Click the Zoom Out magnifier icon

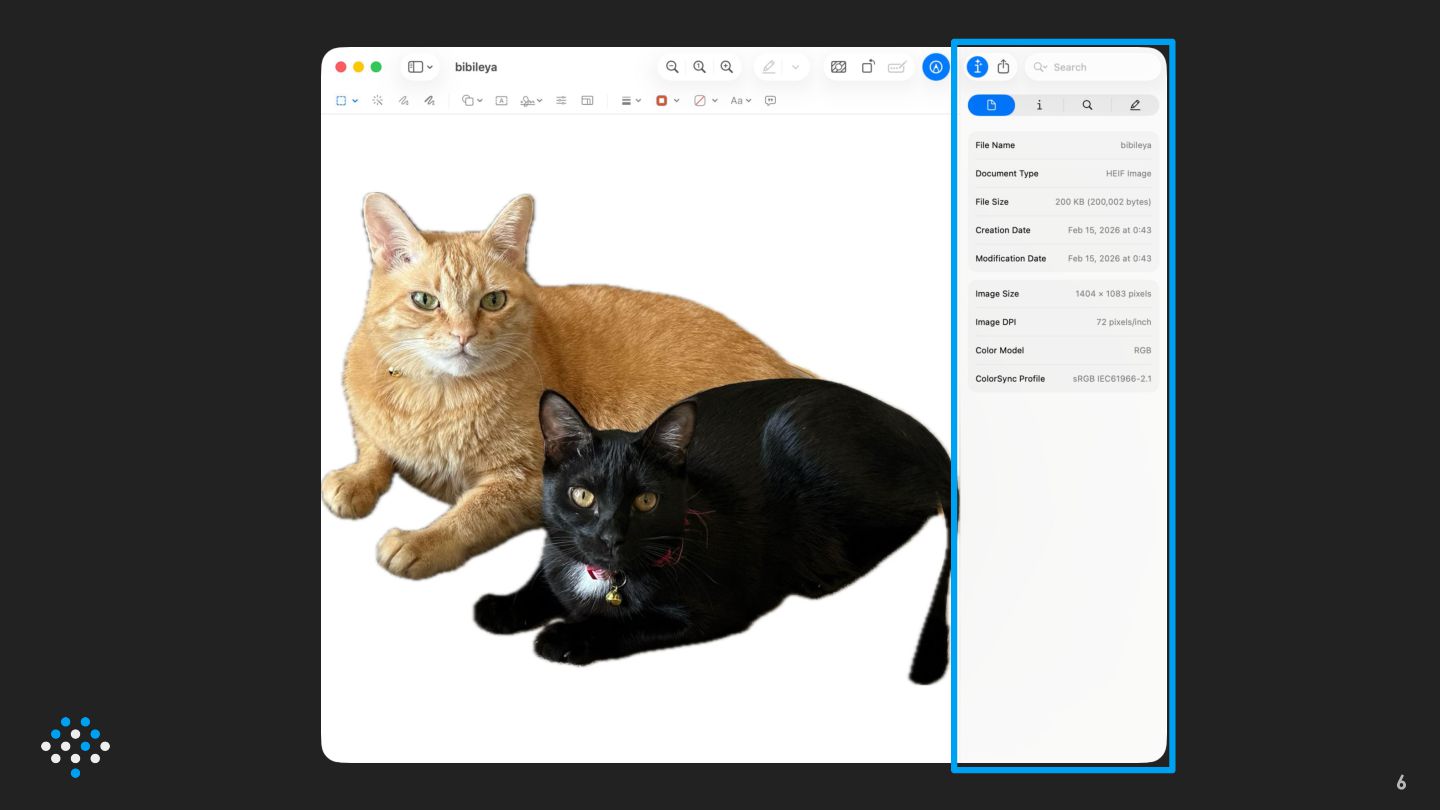672,67
